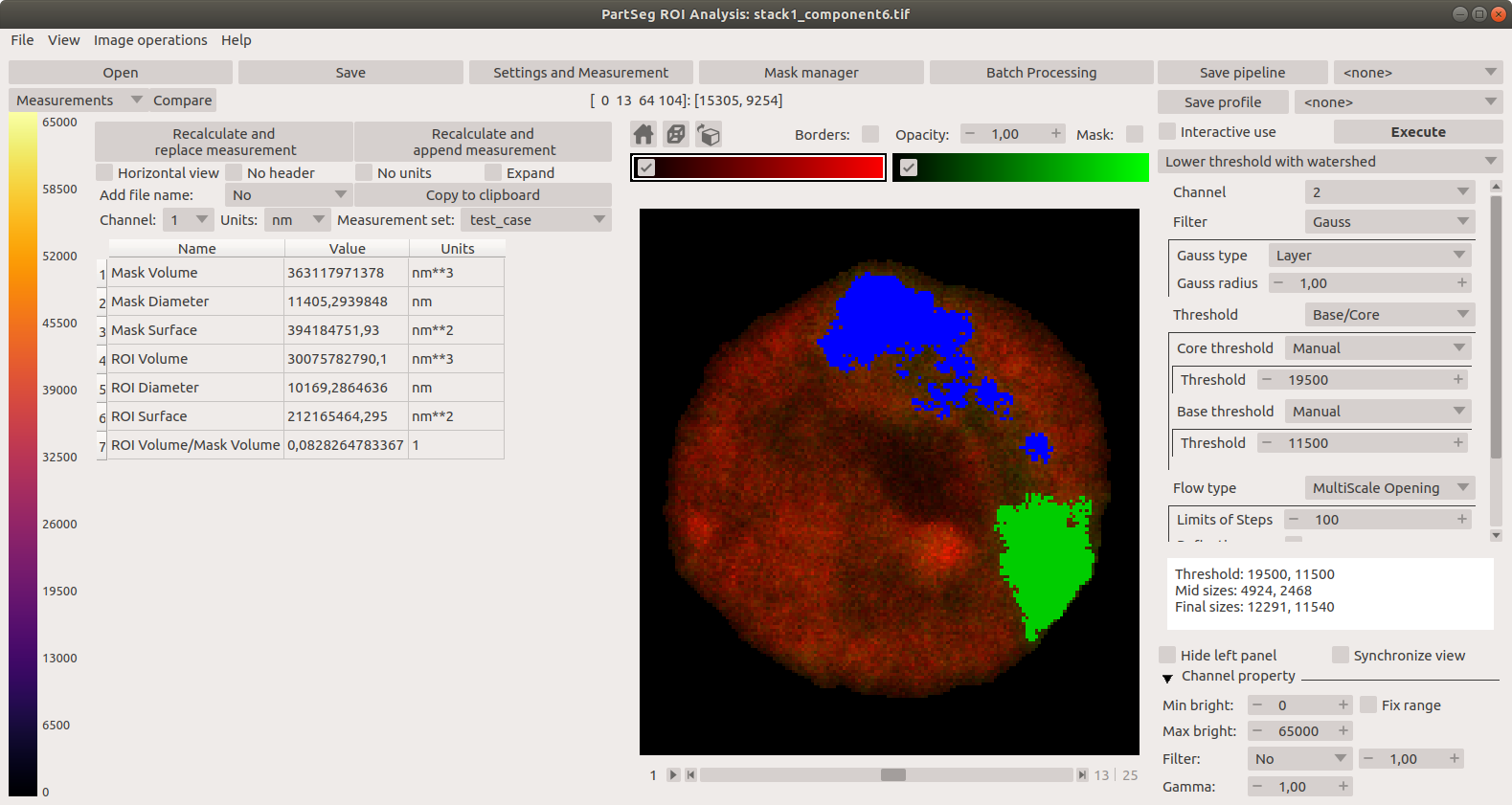The image size is (1512, 805).
Task: Check the Expand option
Action: pos(493,172)
